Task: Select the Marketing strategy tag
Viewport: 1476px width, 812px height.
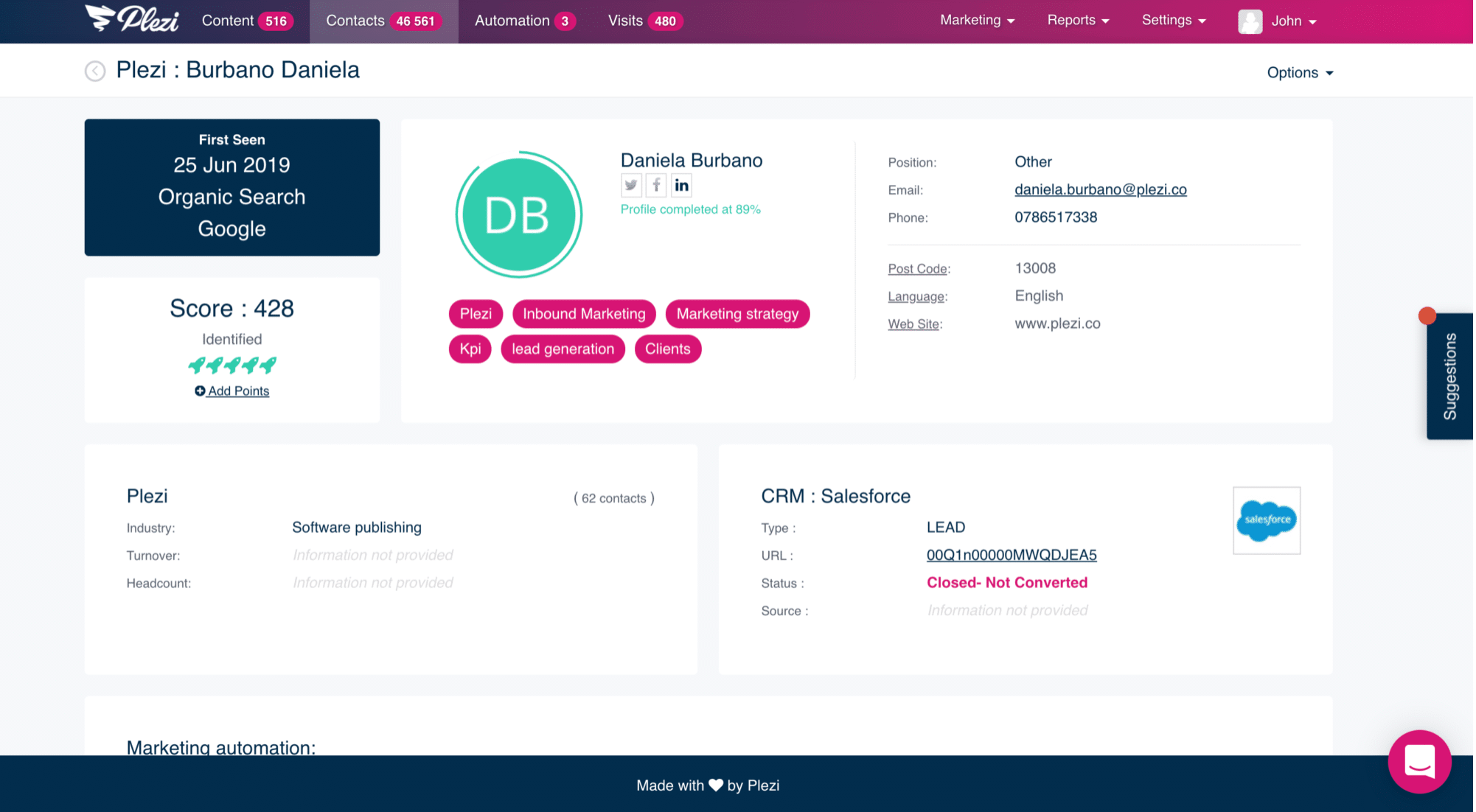Action: (737, 314)
